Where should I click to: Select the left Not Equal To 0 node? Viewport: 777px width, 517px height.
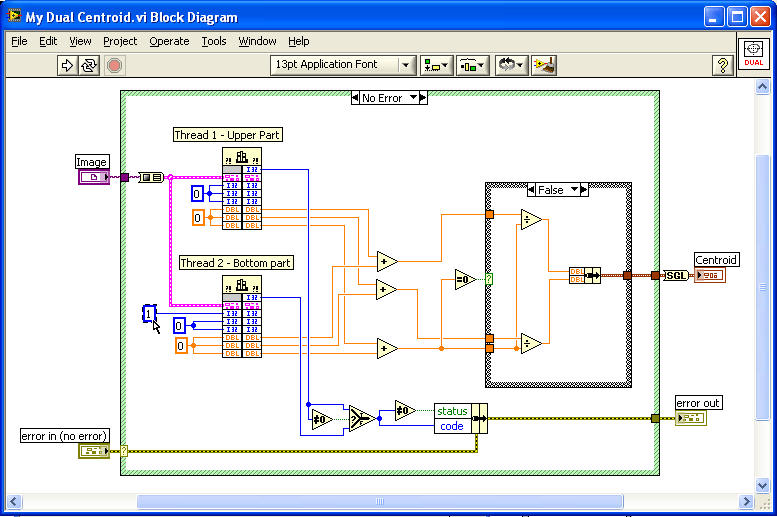click(322, 420)
